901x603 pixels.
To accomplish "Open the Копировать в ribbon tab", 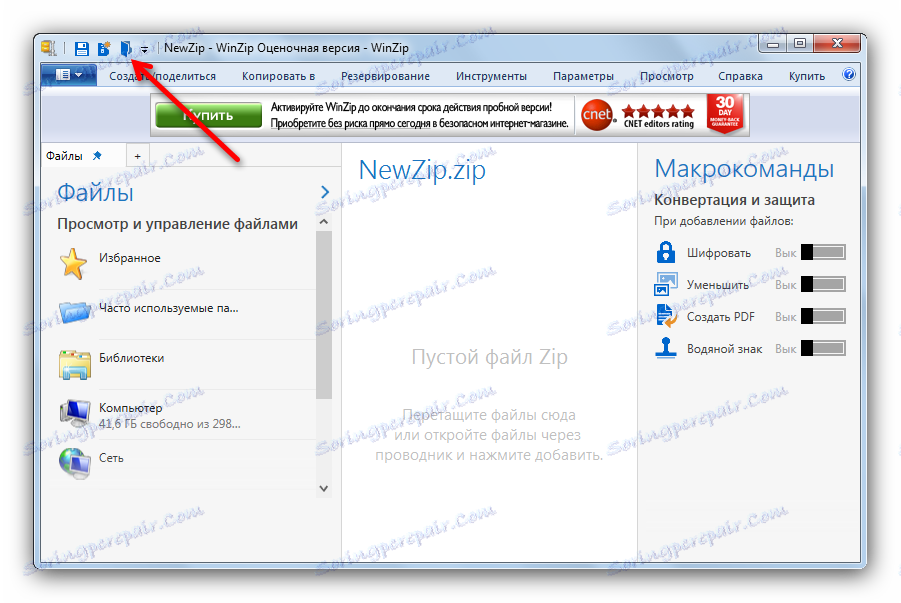I will pyautogui.click(x=278, y=76).
